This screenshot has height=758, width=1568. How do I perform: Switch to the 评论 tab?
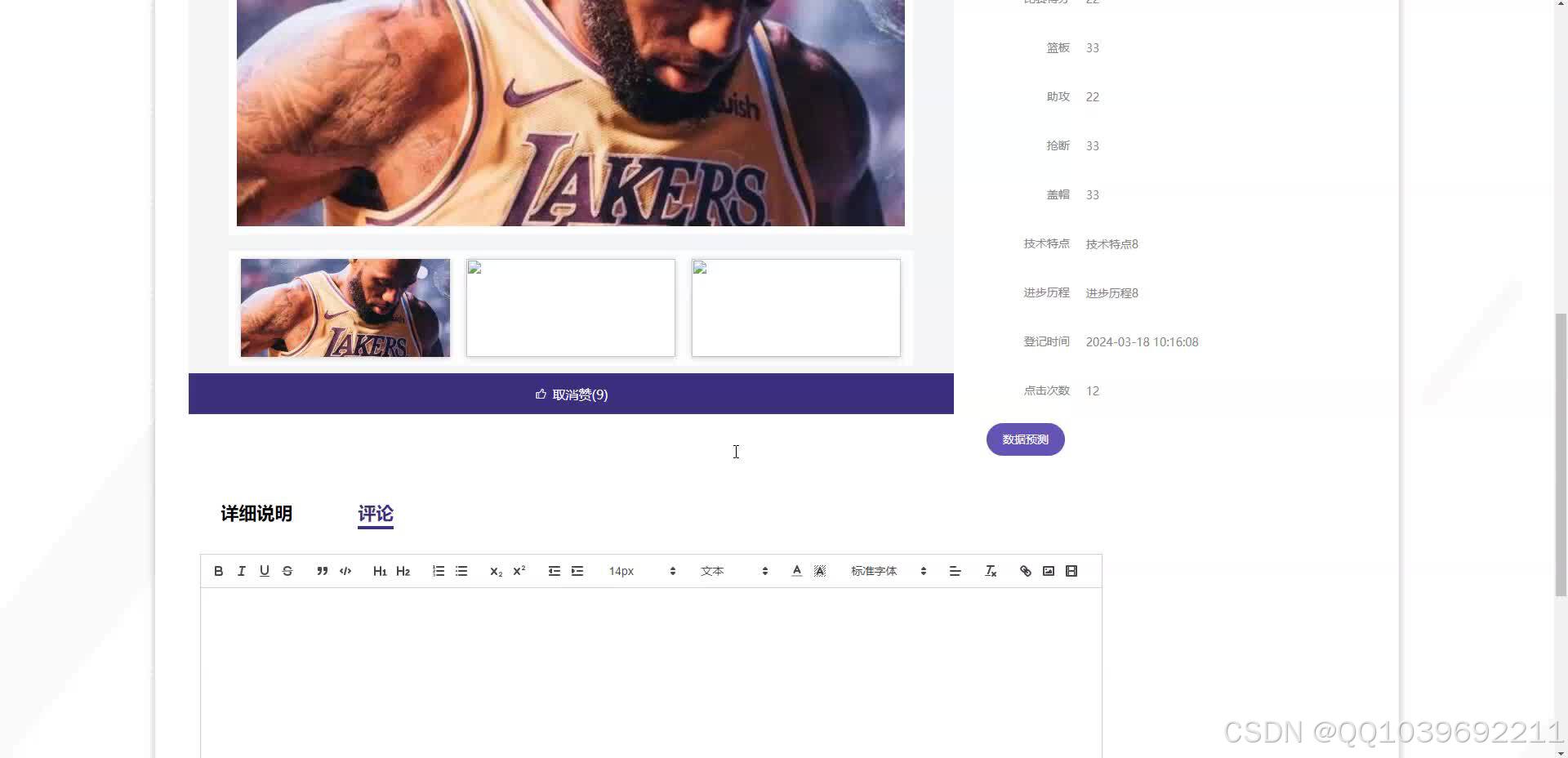pyautogui.click(x=376, y=514)
